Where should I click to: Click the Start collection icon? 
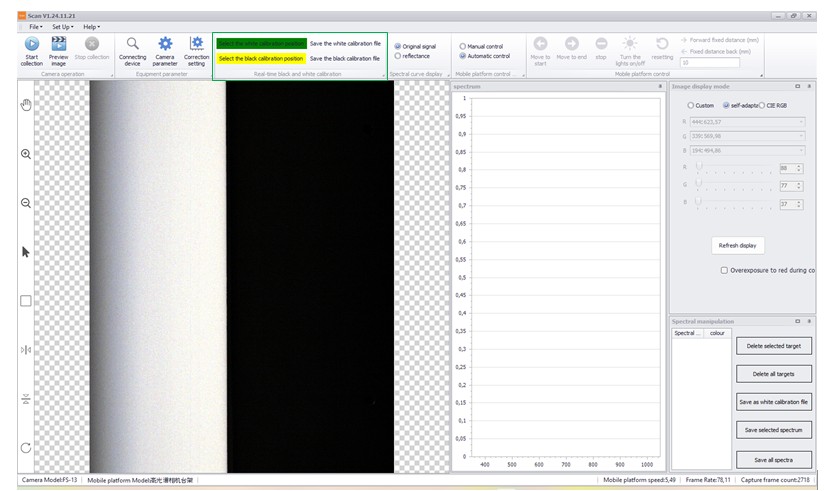tap(32, 45)
